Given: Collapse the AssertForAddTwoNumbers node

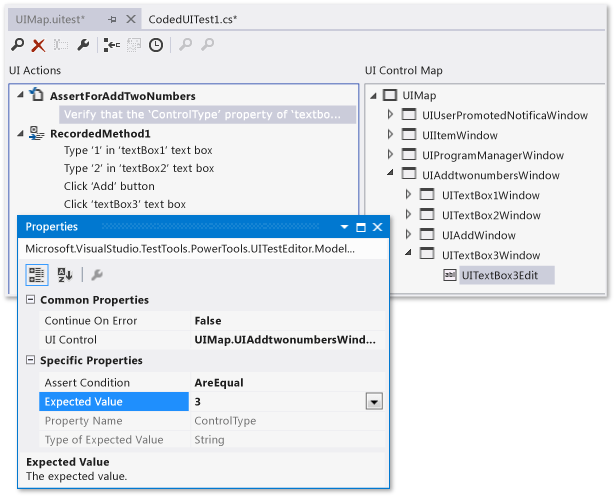Looking at the screenshot, I should [20, 96].
